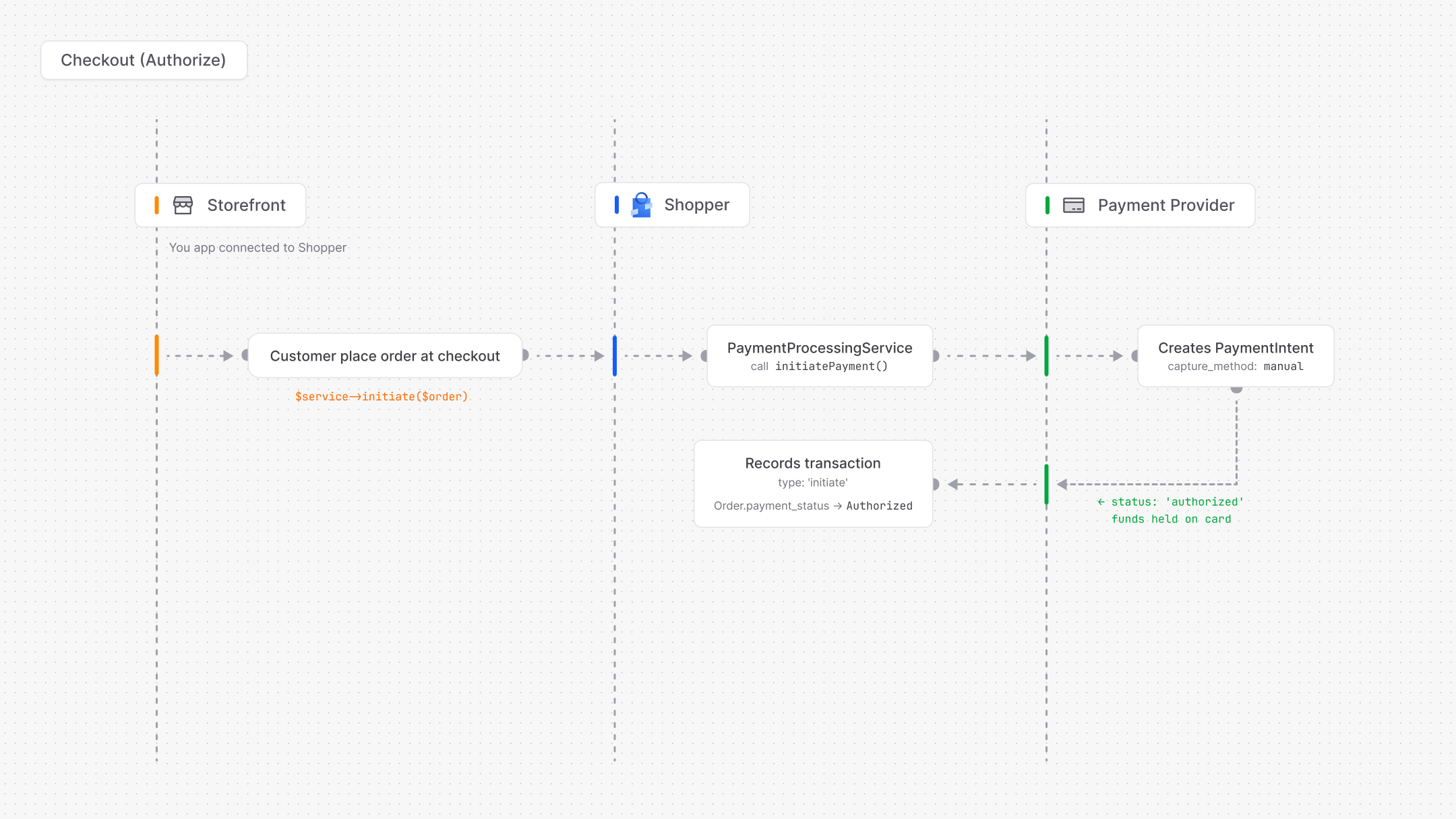Click the orange activation bar on Storefront lifeline
Image resolution: width=1456 pixels, height=819 pixels.
[156, 355]
